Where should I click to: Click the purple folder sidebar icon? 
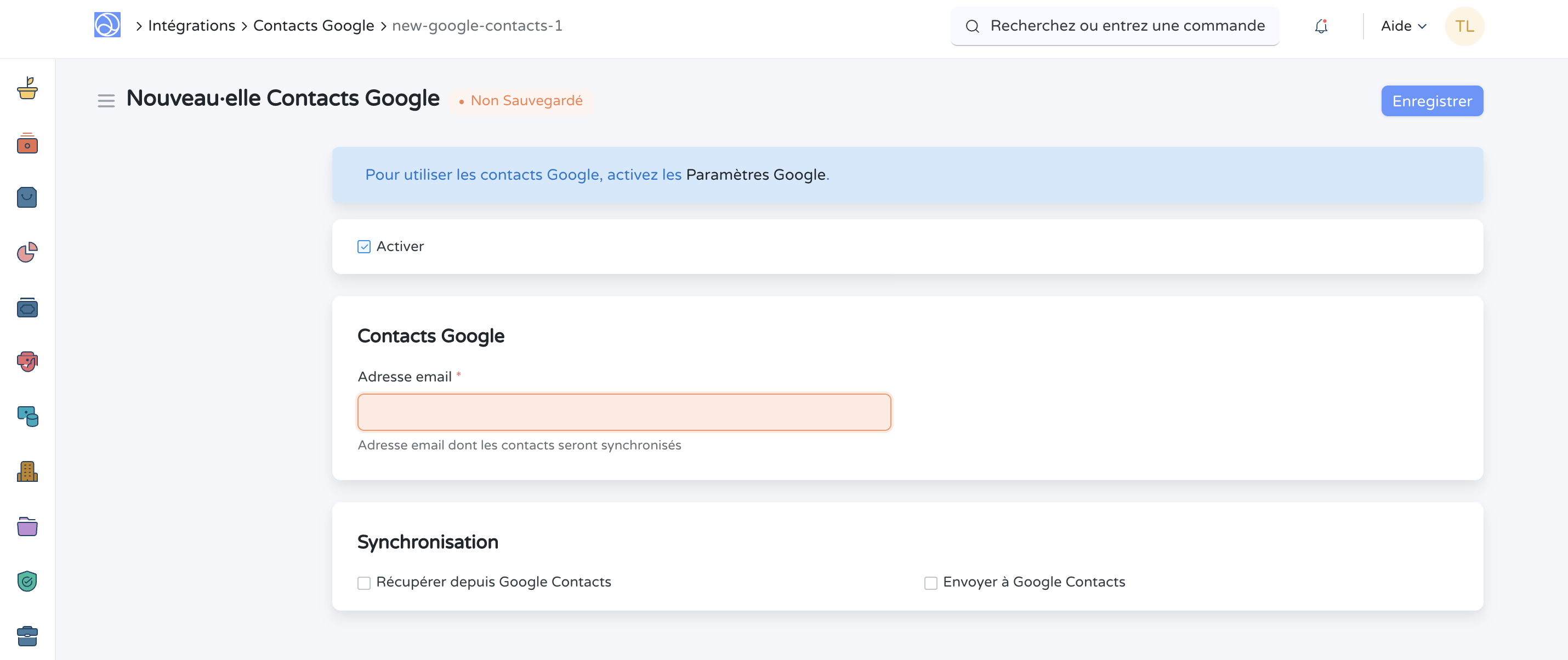(27, 527)
